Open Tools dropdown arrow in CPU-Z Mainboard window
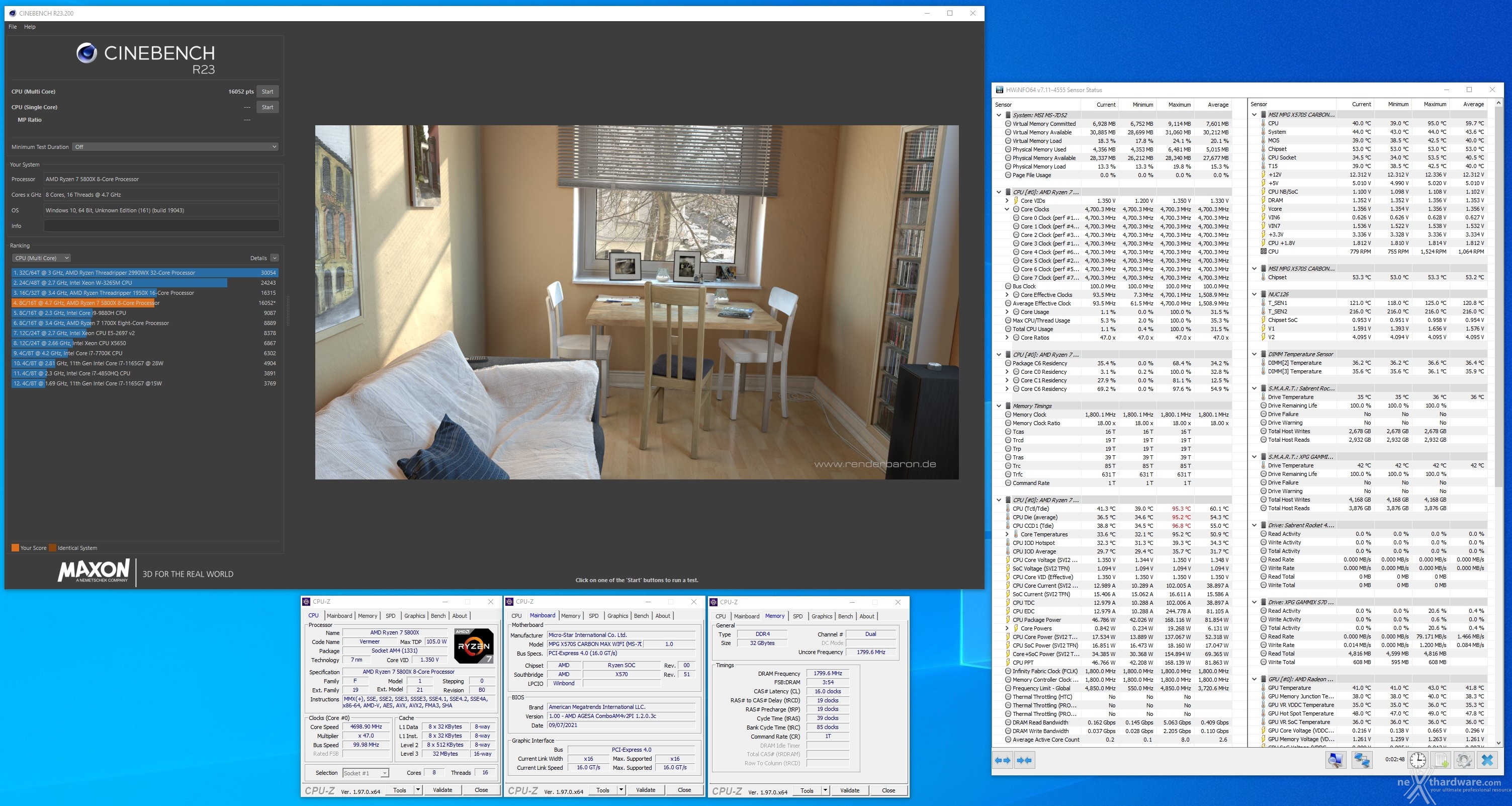Screen dimensions: 1512x806 (x=621, y=790)
